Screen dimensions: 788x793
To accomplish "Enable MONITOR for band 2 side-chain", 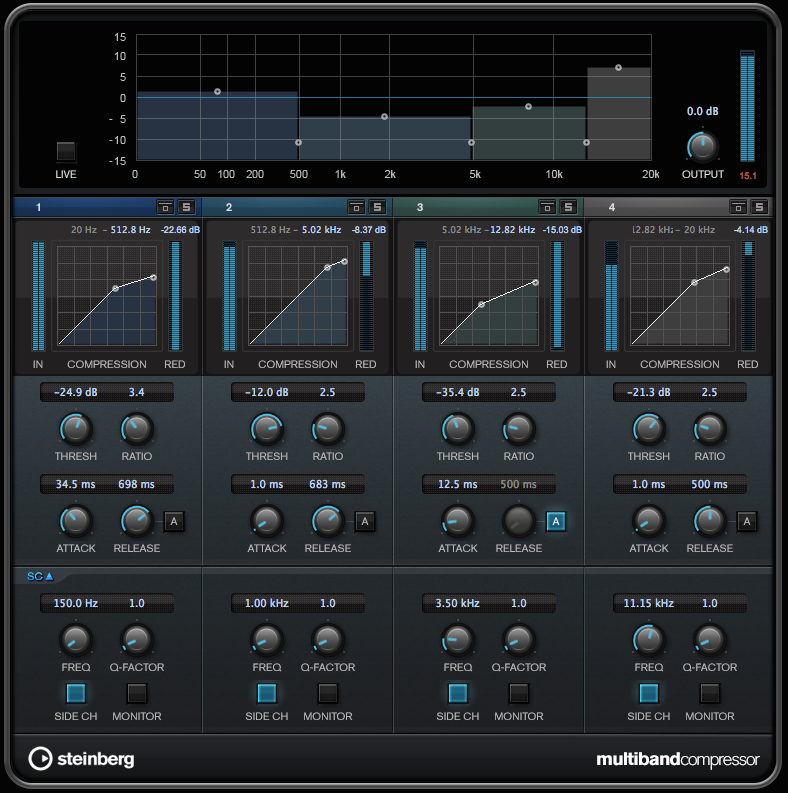I will pos(328,693).
